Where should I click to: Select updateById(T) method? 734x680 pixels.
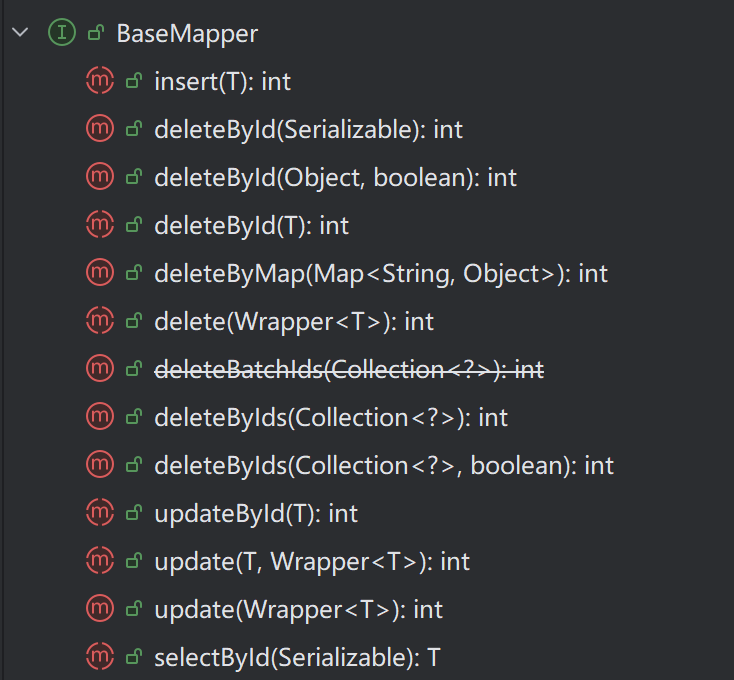coord(255,513)
